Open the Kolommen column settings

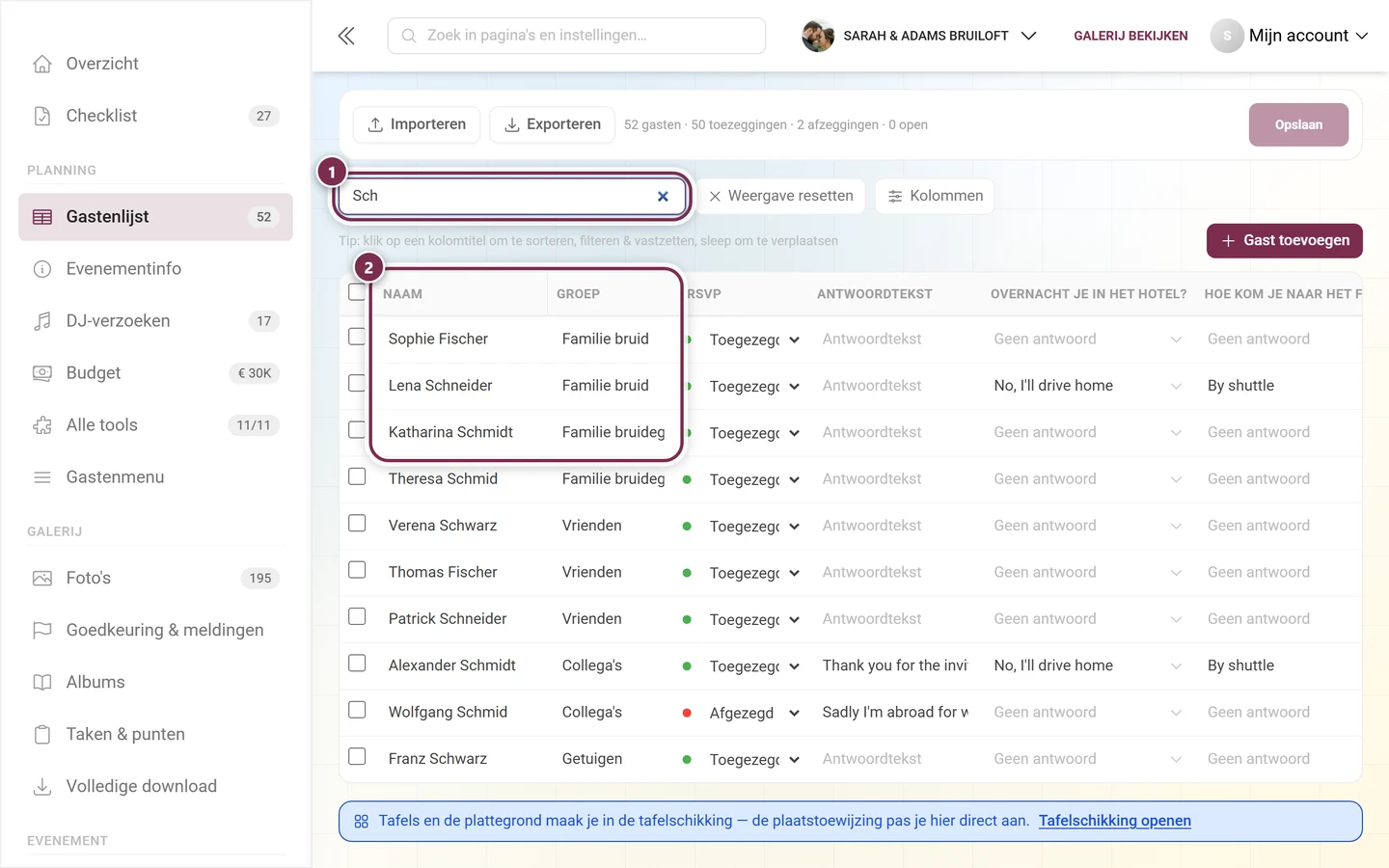935,196
